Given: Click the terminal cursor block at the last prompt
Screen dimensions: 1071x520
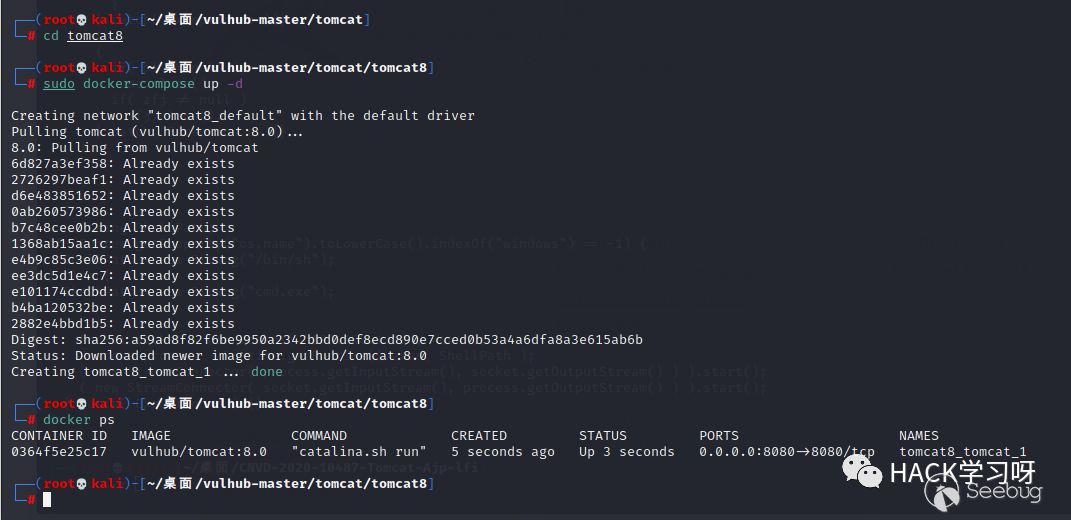Looking at the screenshot, I should click(46, 500).
